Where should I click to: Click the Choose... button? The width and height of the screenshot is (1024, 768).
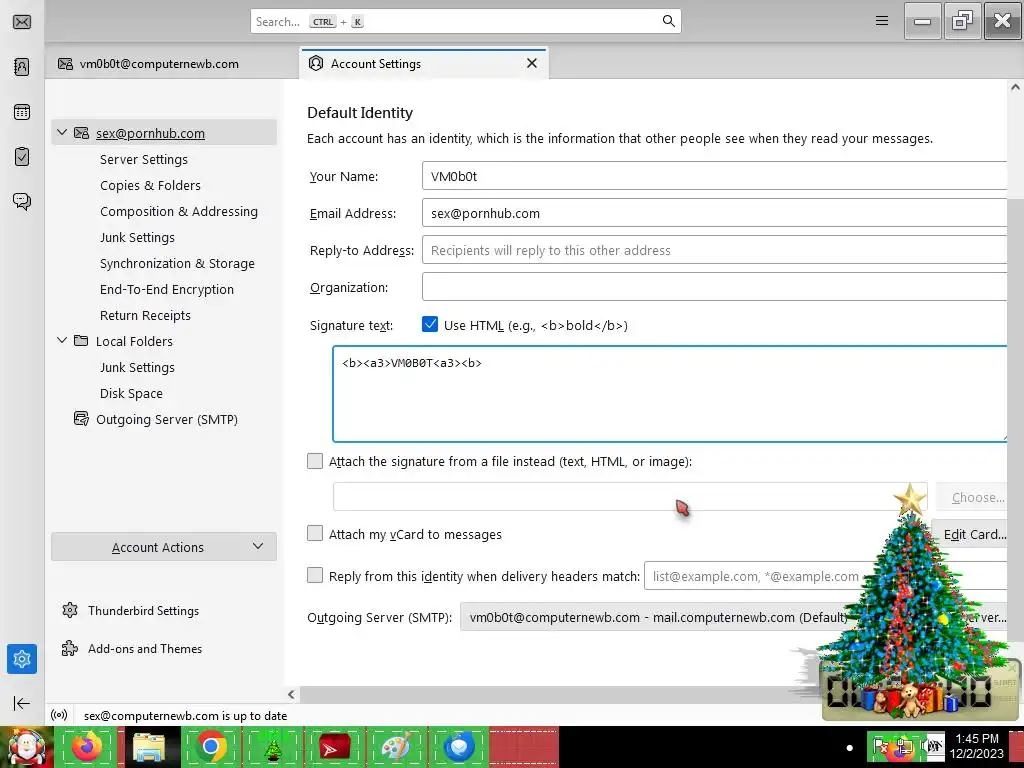tap(972, 497)
